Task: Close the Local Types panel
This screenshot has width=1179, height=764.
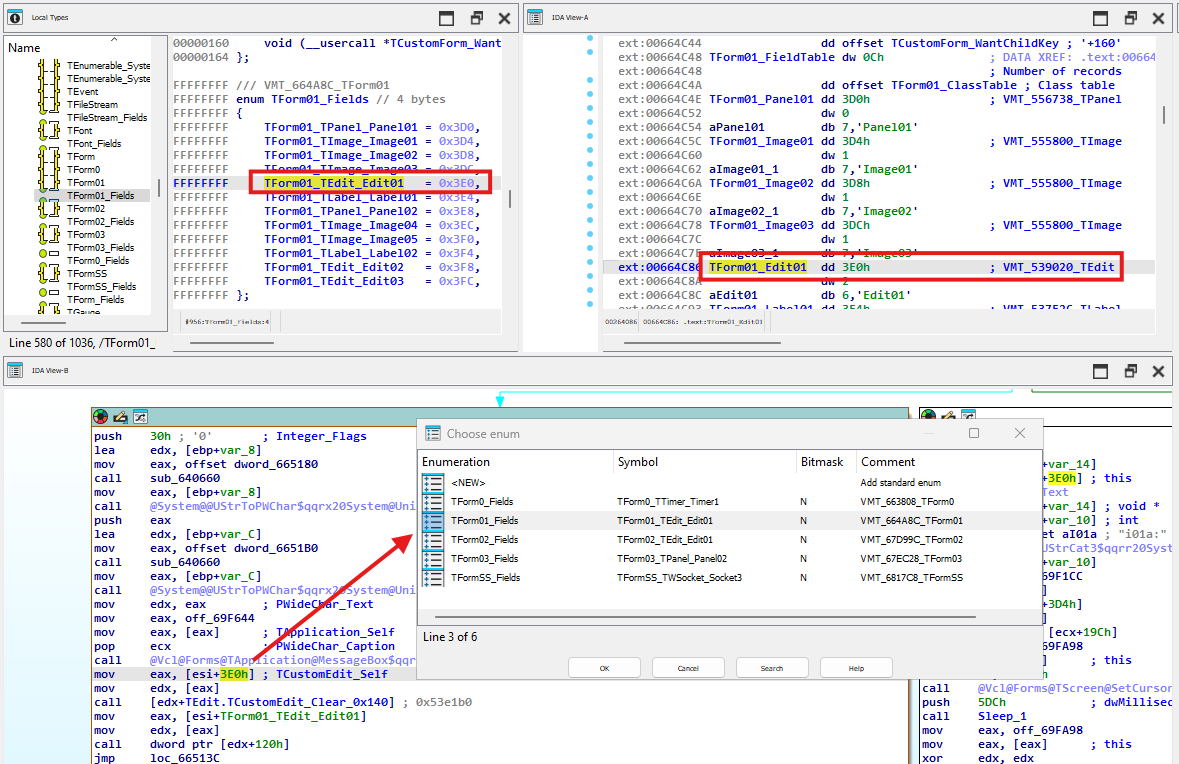Action: point(505,18)
